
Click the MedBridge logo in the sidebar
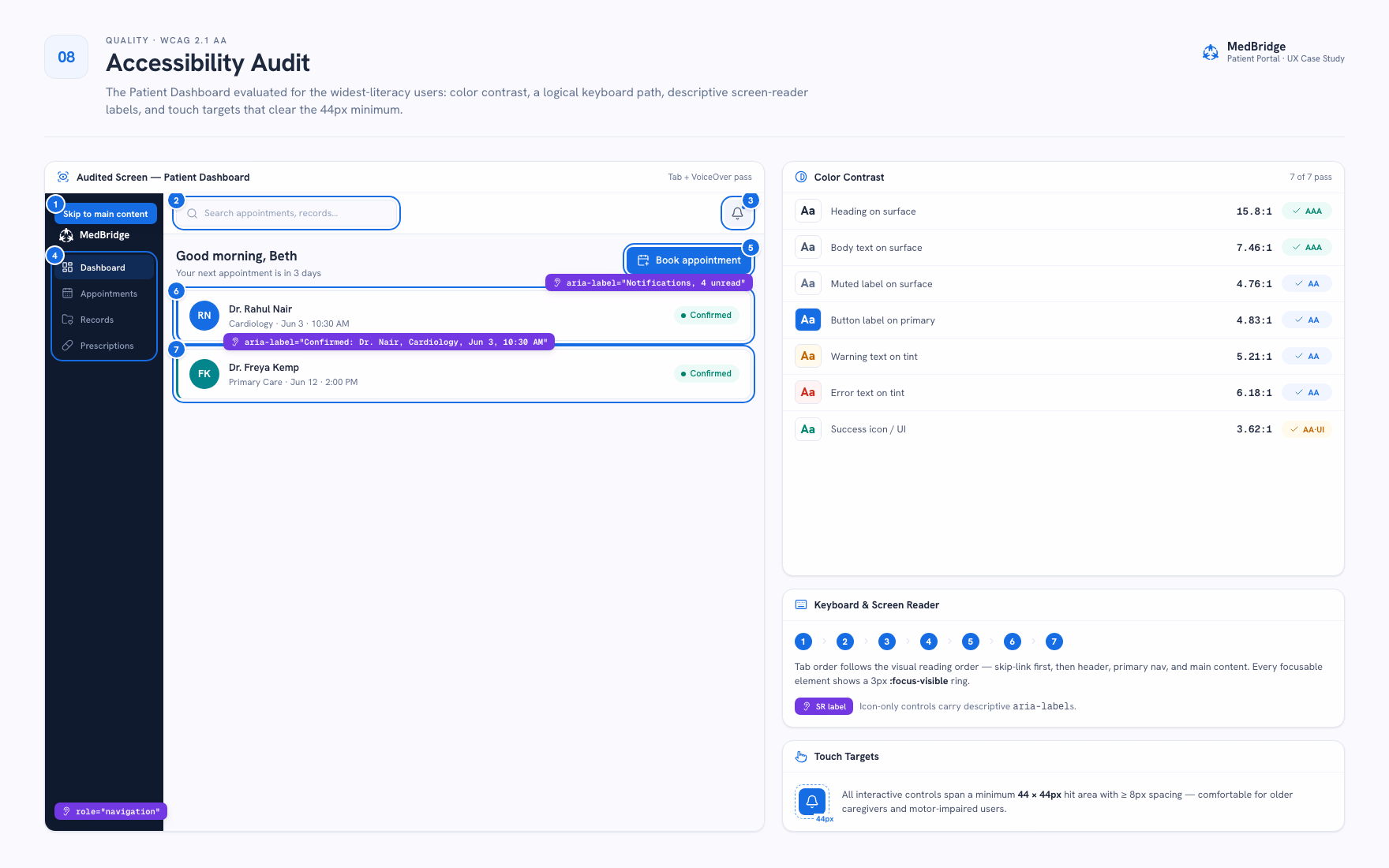[x=66, y=235]
